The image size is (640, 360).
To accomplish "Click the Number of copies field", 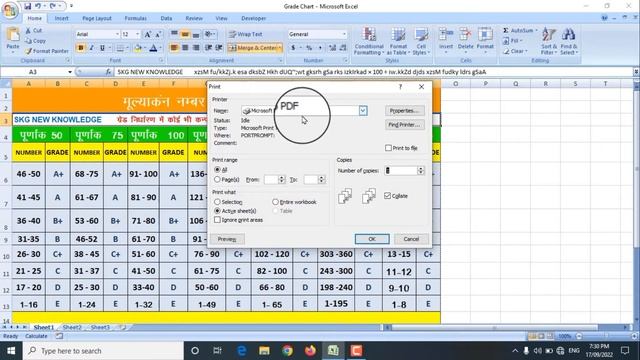I will pos(400,171).
